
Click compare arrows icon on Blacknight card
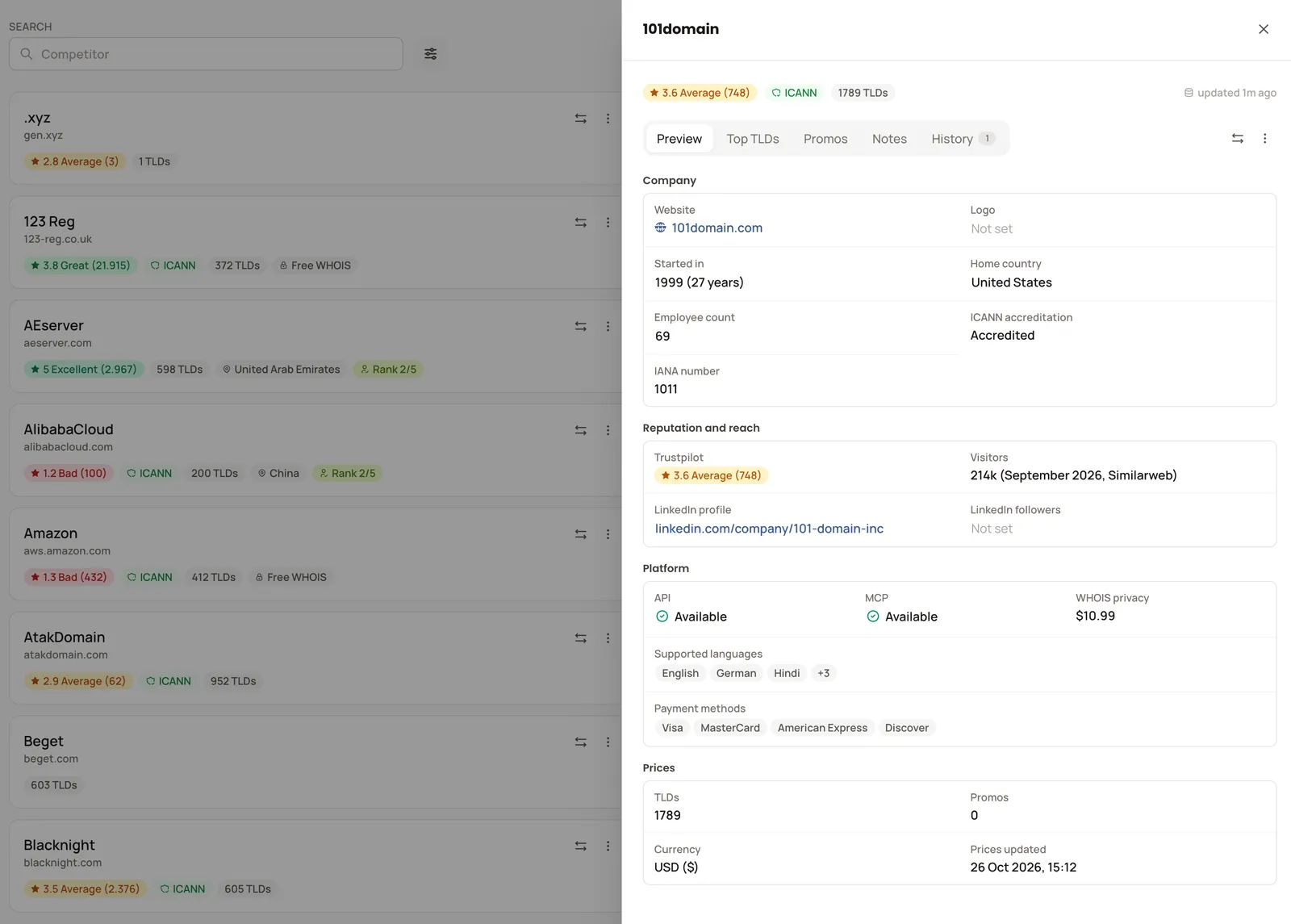click(x=580, y=847)
